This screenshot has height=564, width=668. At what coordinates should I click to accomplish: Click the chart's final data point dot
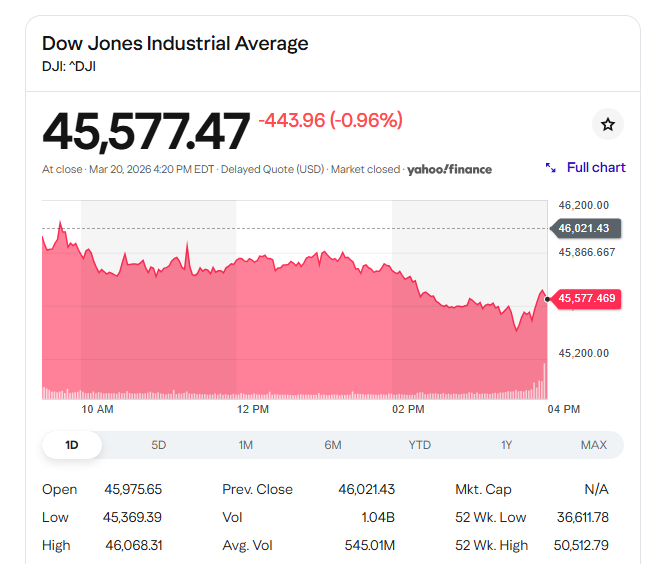coord(547,298)
